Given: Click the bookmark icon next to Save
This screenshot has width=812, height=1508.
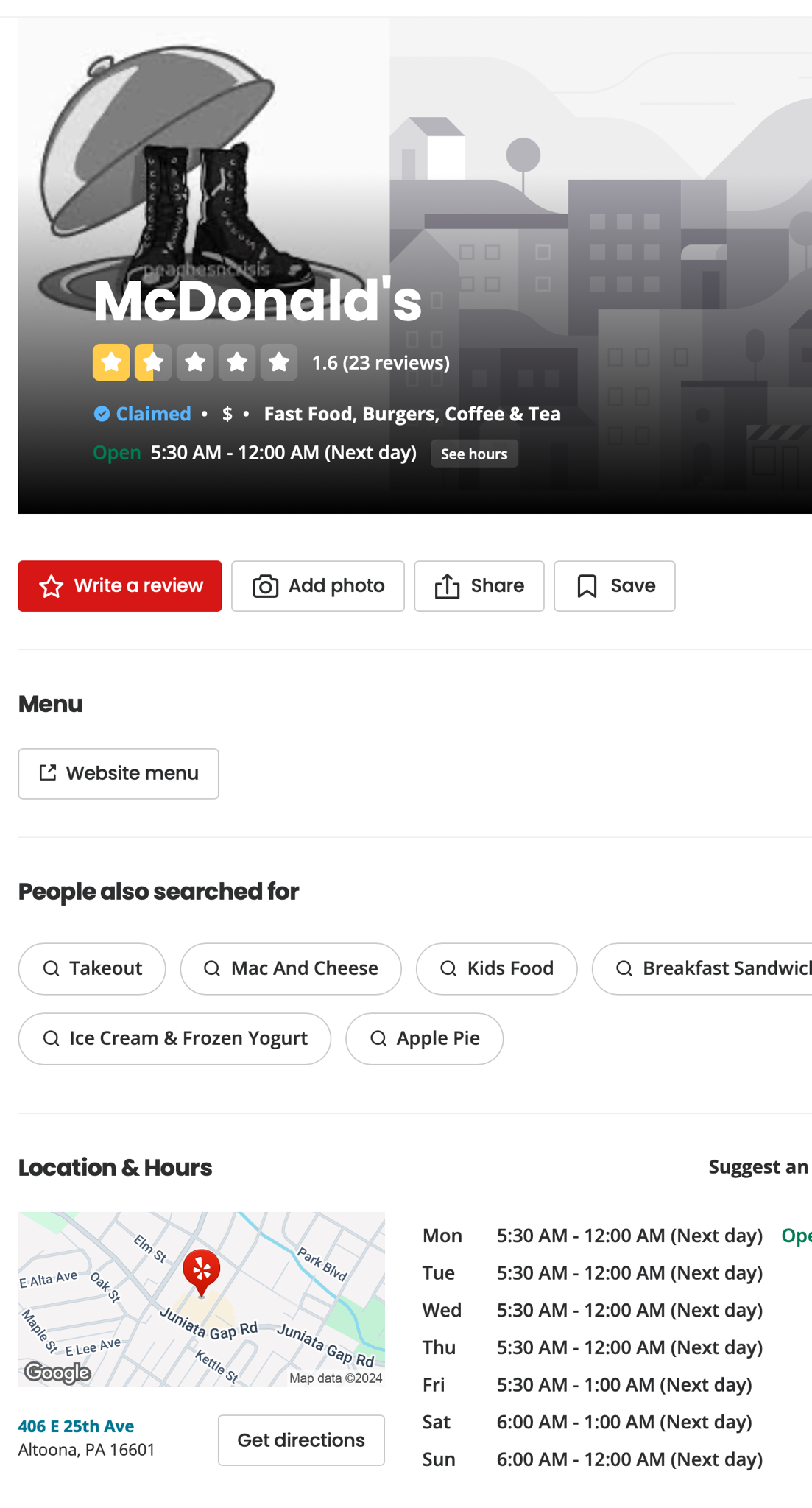Looking at the screenshot, I should click(587, 586).
